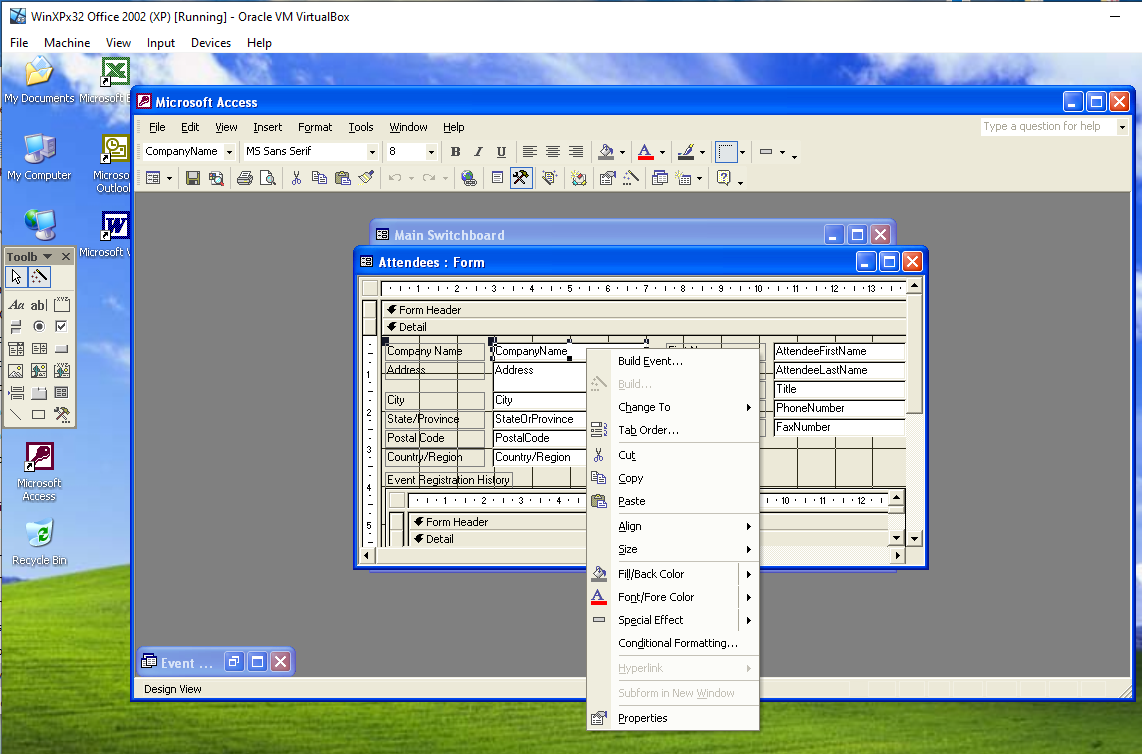
Task: Choose Conditional Formatting in the context menu
Action: pos(673,643)
